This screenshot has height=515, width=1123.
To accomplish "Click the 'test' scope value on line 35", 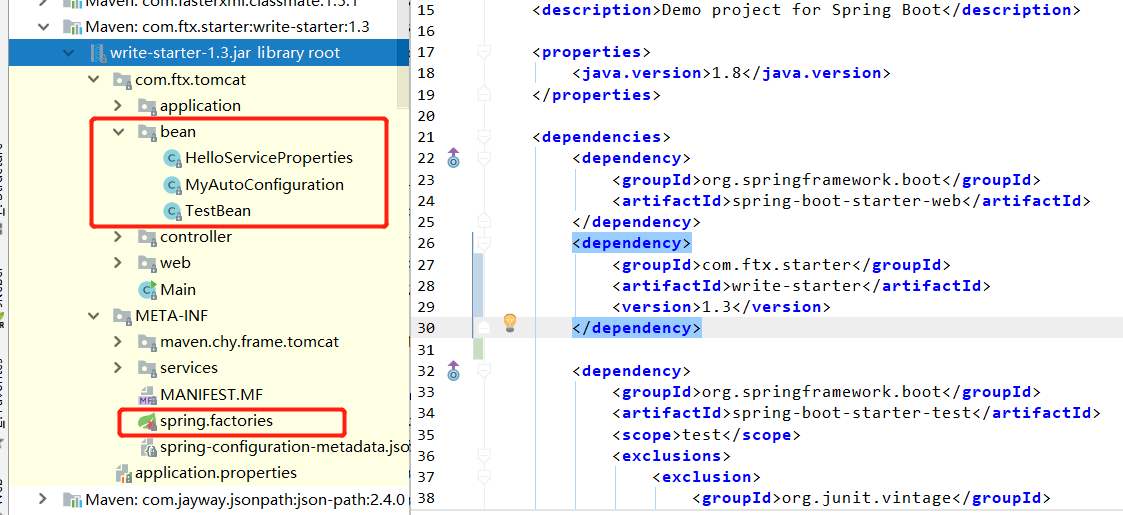I will click(700, 435).
